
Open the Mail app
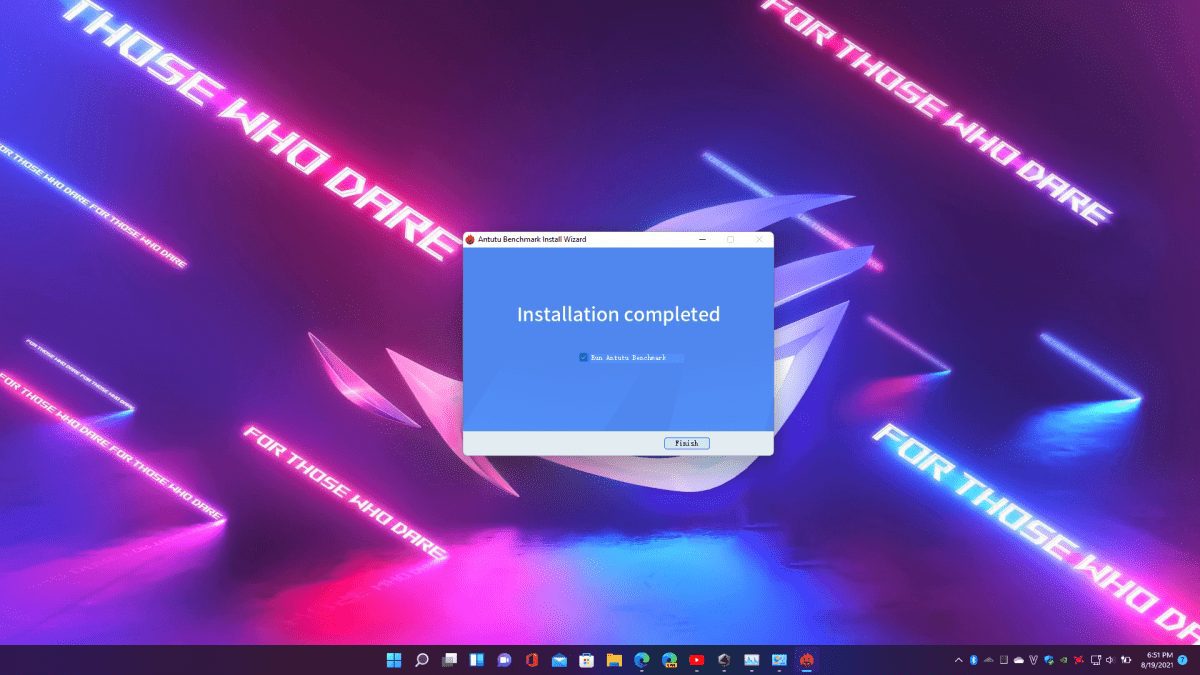[x=559, y=660]
